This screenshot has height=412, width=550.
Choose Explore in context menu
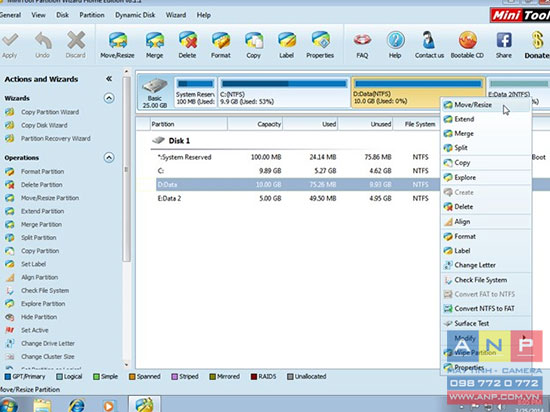486,177
